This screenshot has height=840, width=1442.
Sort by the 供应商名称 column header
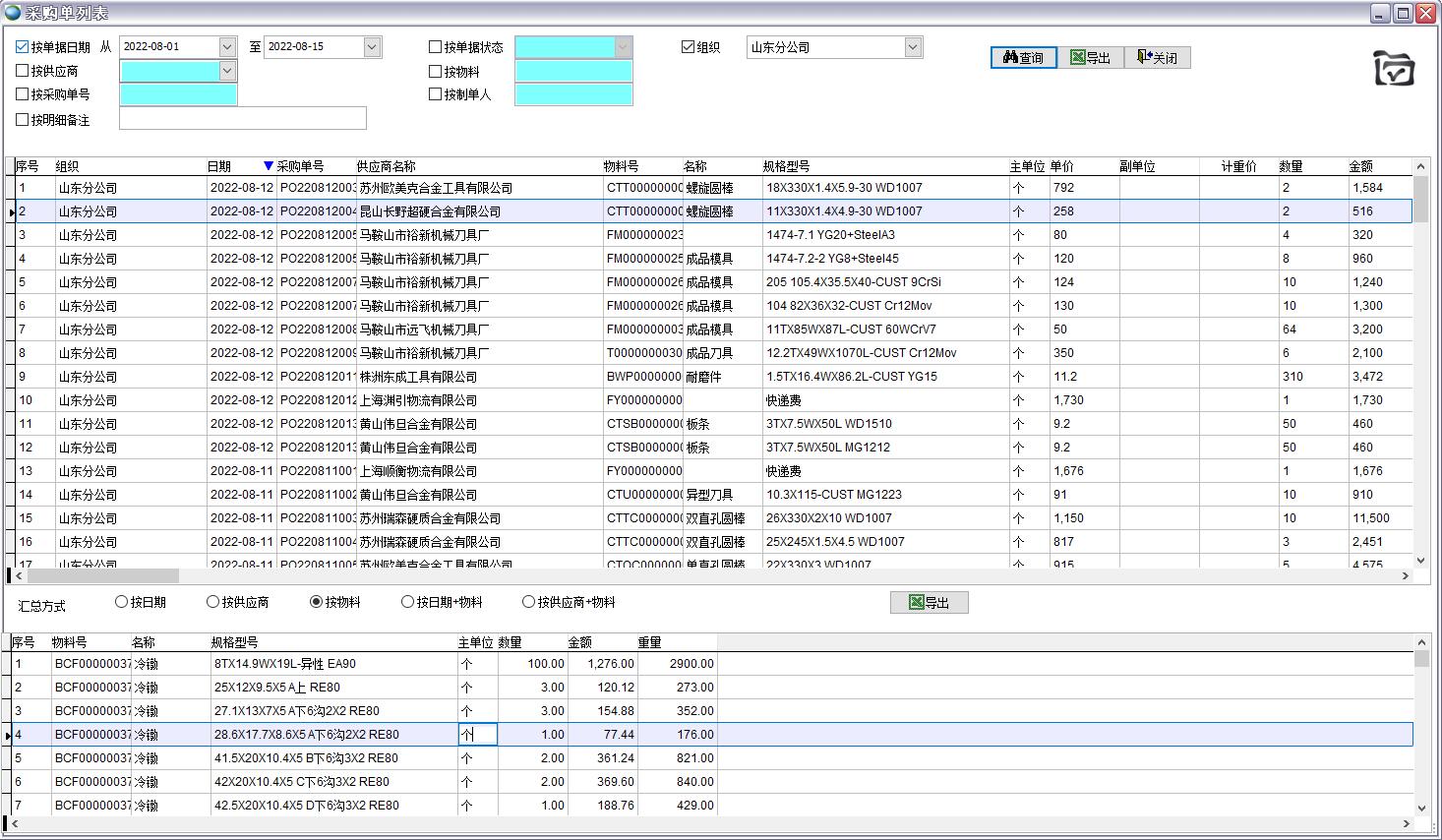tap(386, 166)
